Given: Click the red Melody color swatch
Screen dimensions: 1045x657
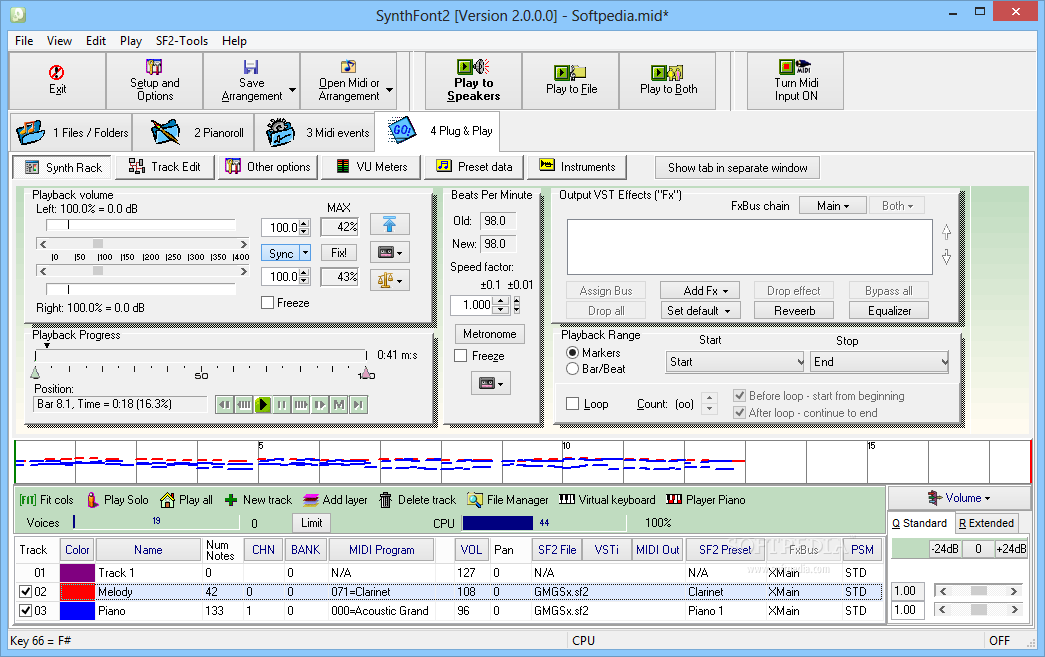Looking at the screenshot, I should click(77, 591).
